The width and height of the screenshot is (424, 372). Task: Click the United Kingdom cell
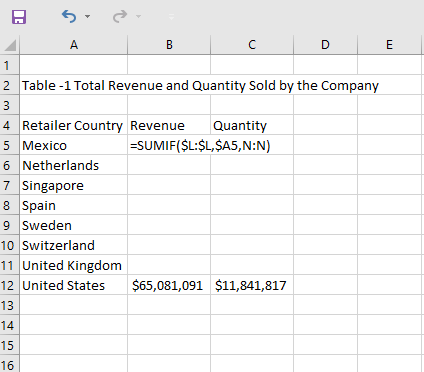74,265
